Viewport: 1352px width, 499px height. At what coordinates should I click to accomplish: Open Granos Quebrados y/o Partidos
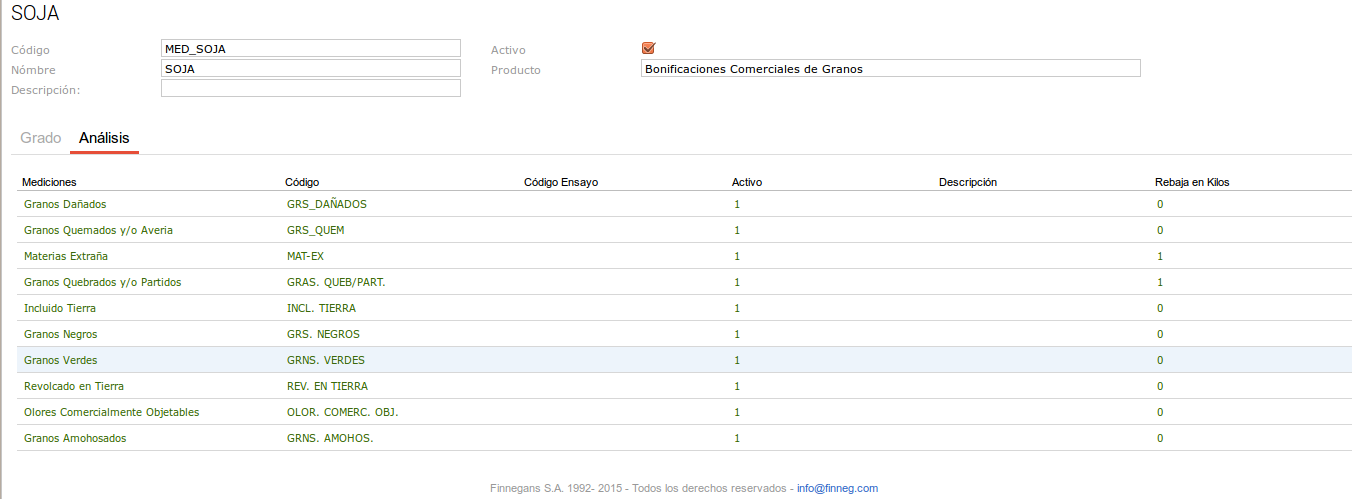[102, 282]
